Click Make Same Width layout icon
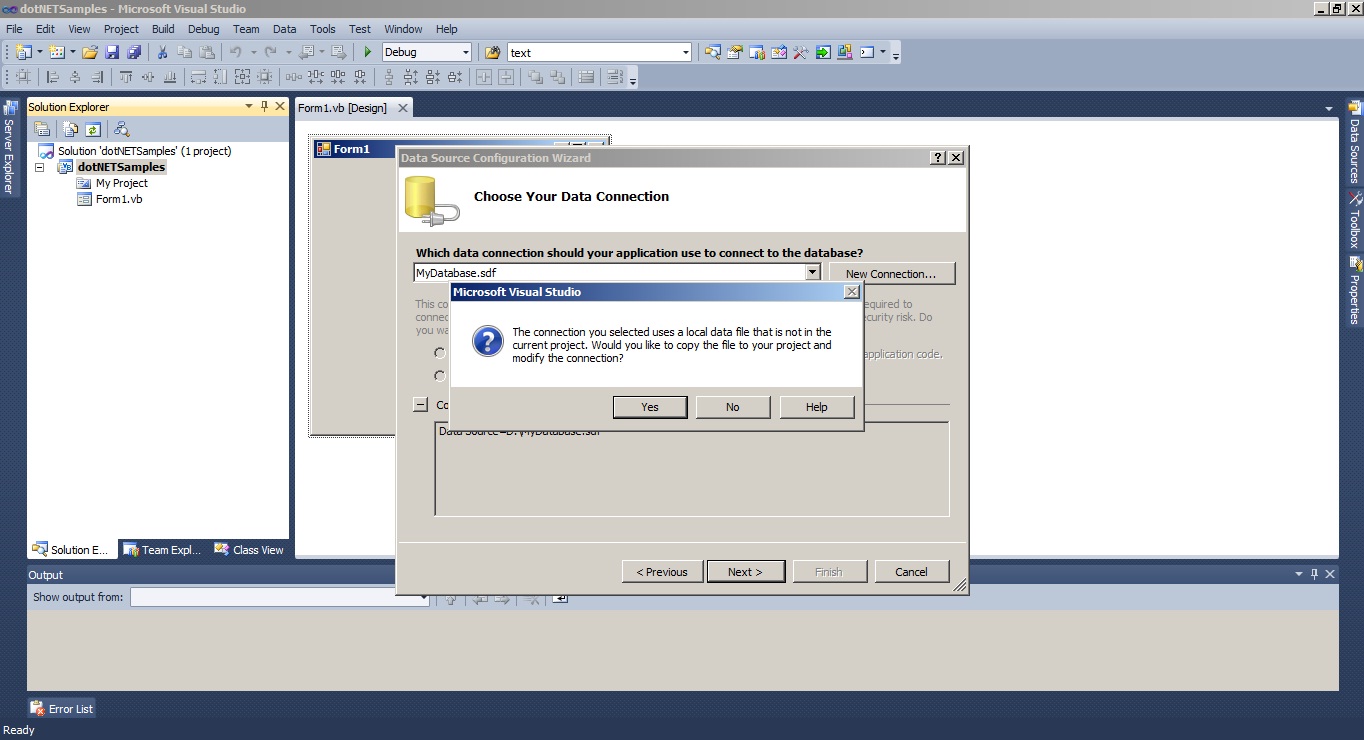 (x=199, y=76)
